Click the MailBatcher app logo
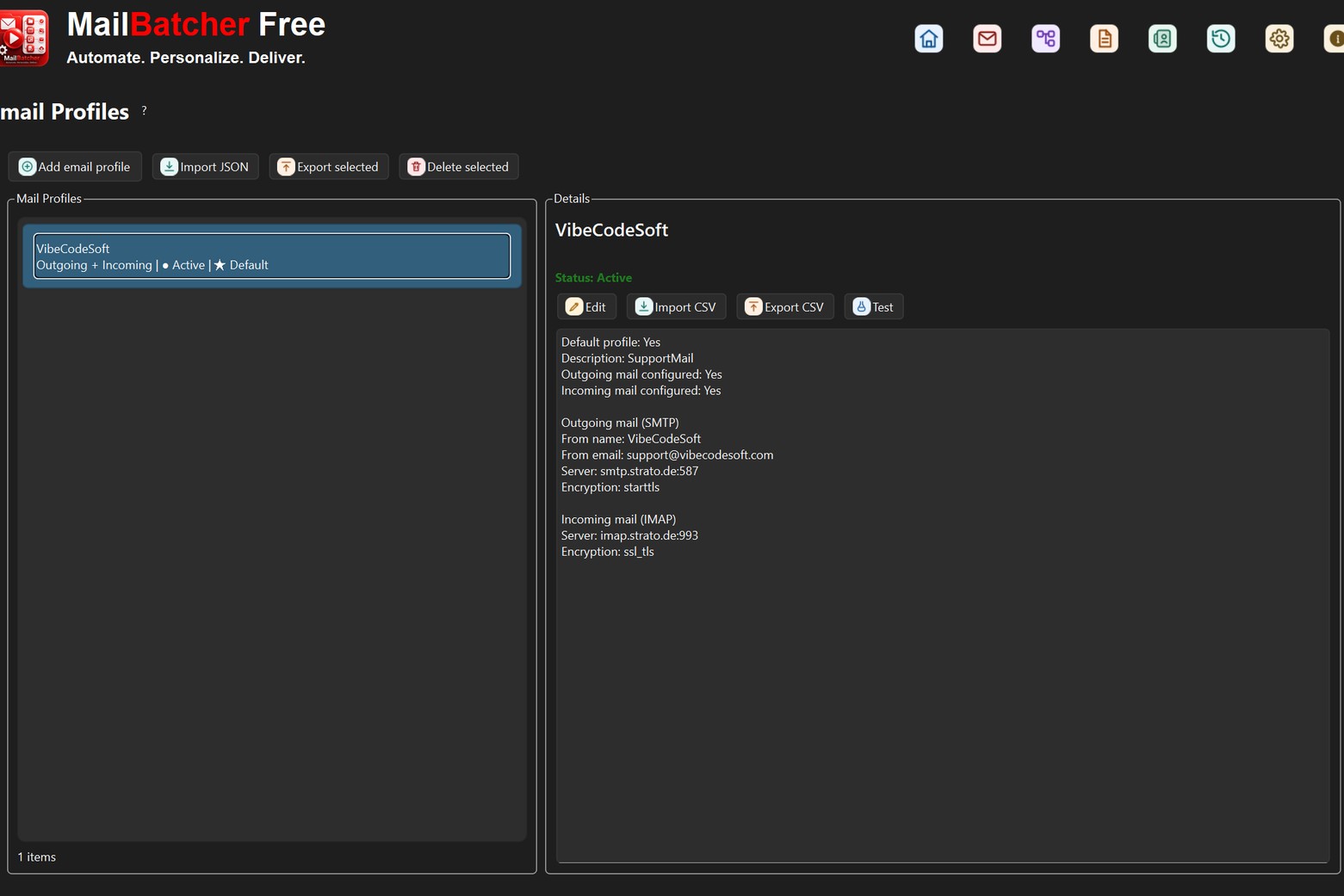 (x=24, y=38)
